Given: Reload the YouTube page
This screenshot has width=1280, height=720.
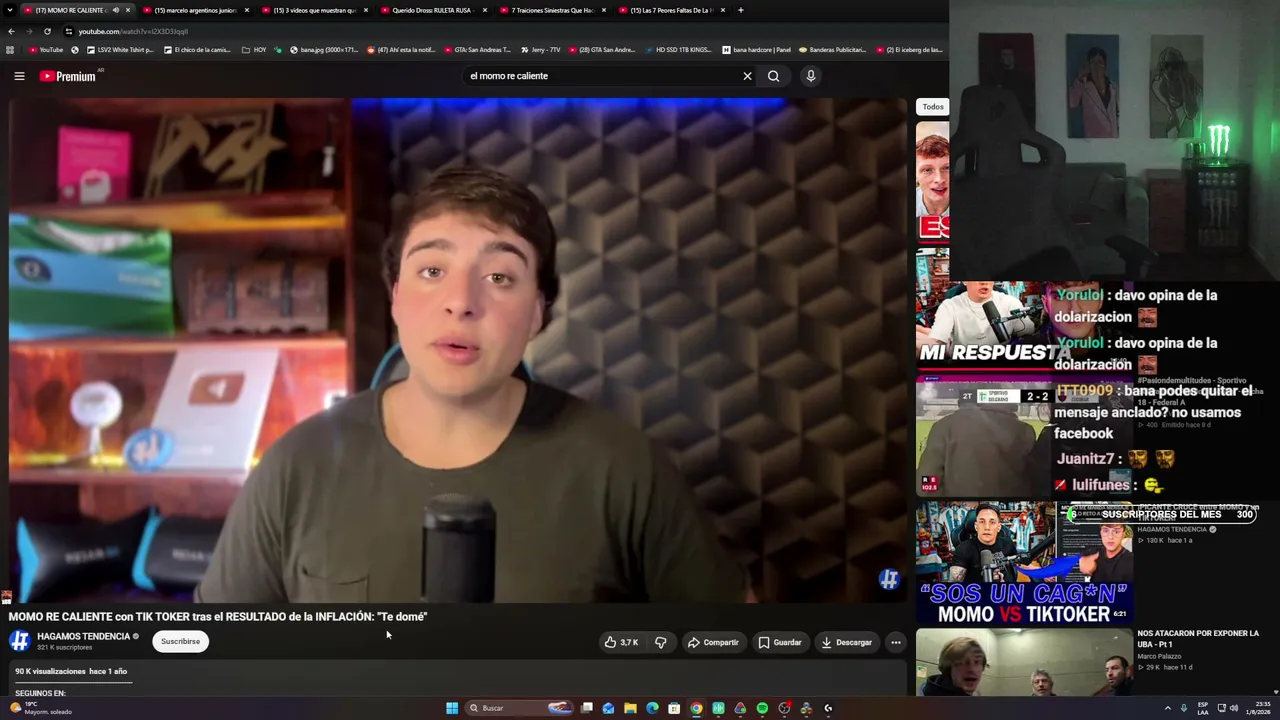Looking at the screenshot, I should [47, 31].
